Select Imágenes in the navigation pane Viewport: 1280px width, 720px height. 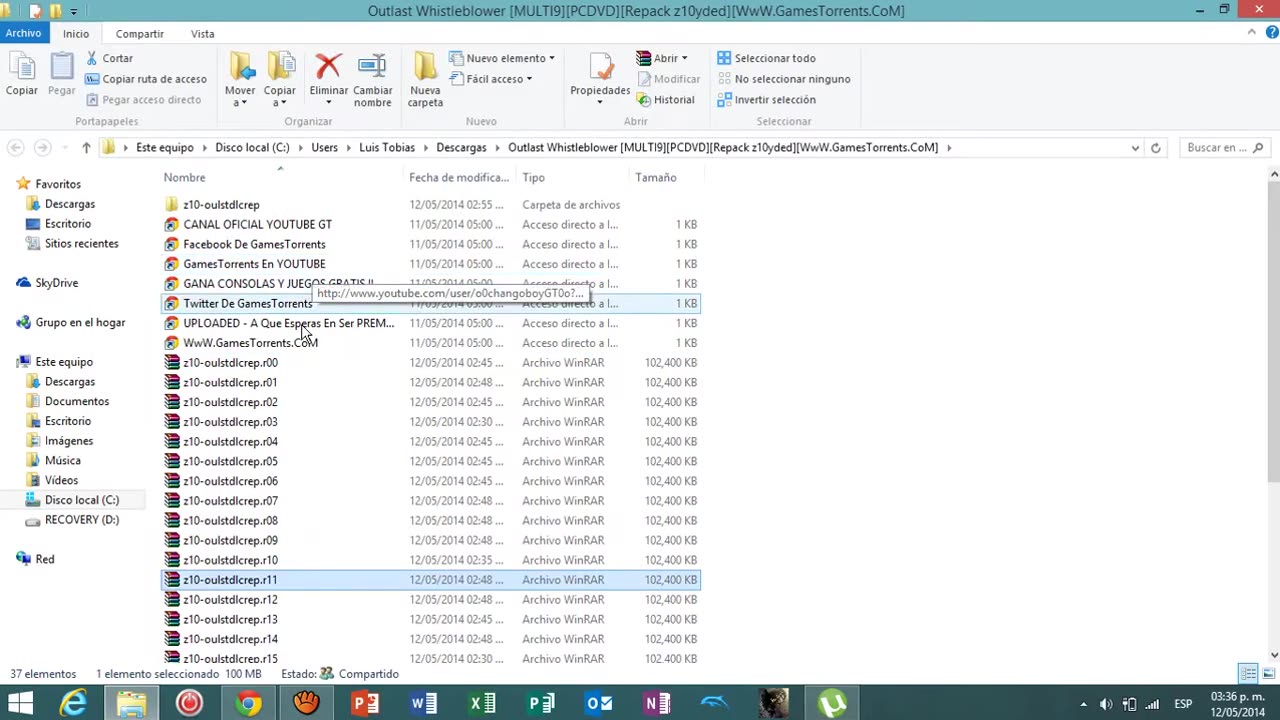point(68,441)
